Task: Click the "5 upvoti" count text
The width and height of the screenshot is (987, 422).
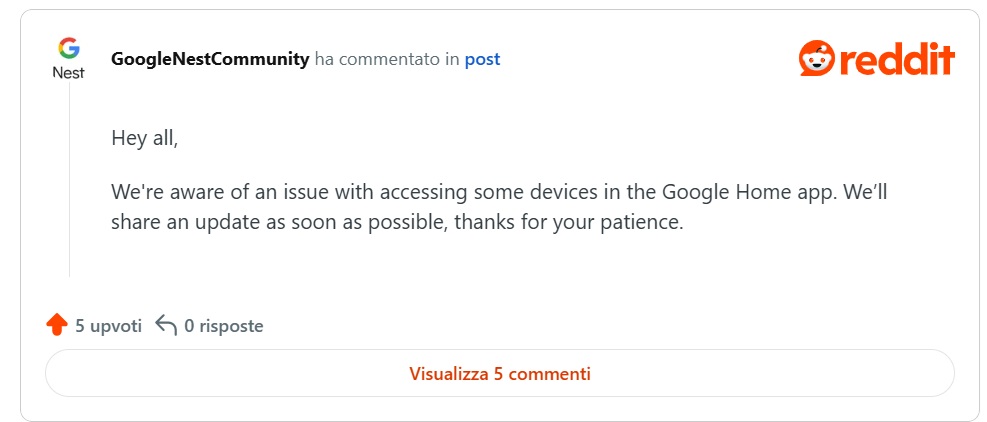Action: click(x=108, y=326)
